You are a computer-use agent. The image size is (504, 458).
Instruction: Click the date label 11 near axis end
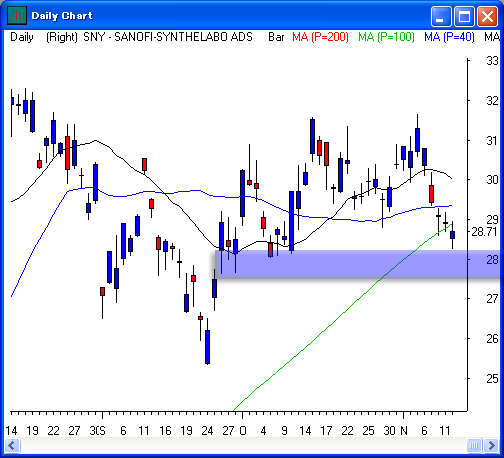pos(445,431)
